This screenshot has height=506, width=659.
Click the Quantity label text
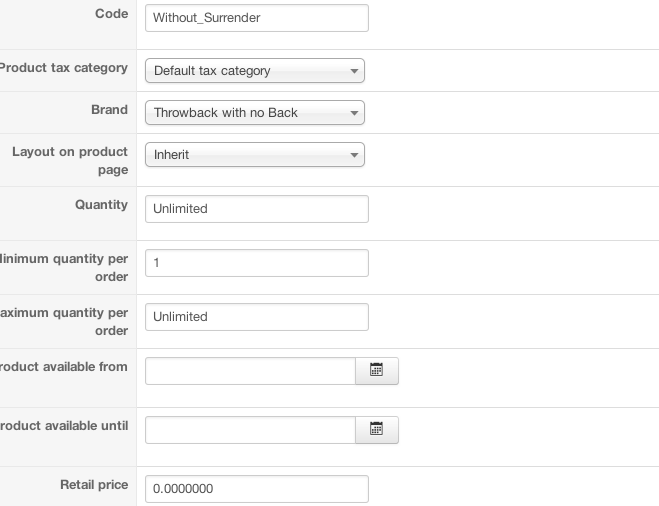tap(101, 205)
